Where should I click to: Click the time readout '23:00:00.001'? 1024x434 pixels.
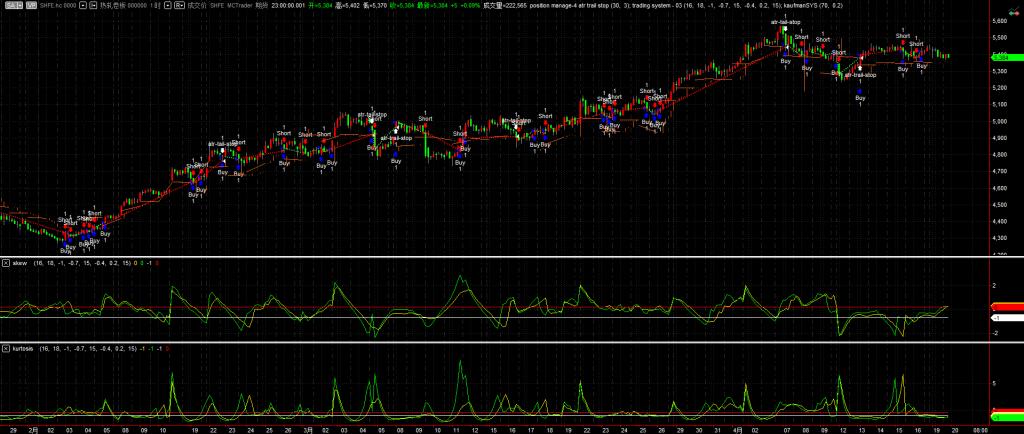click(x=288, y=5)
